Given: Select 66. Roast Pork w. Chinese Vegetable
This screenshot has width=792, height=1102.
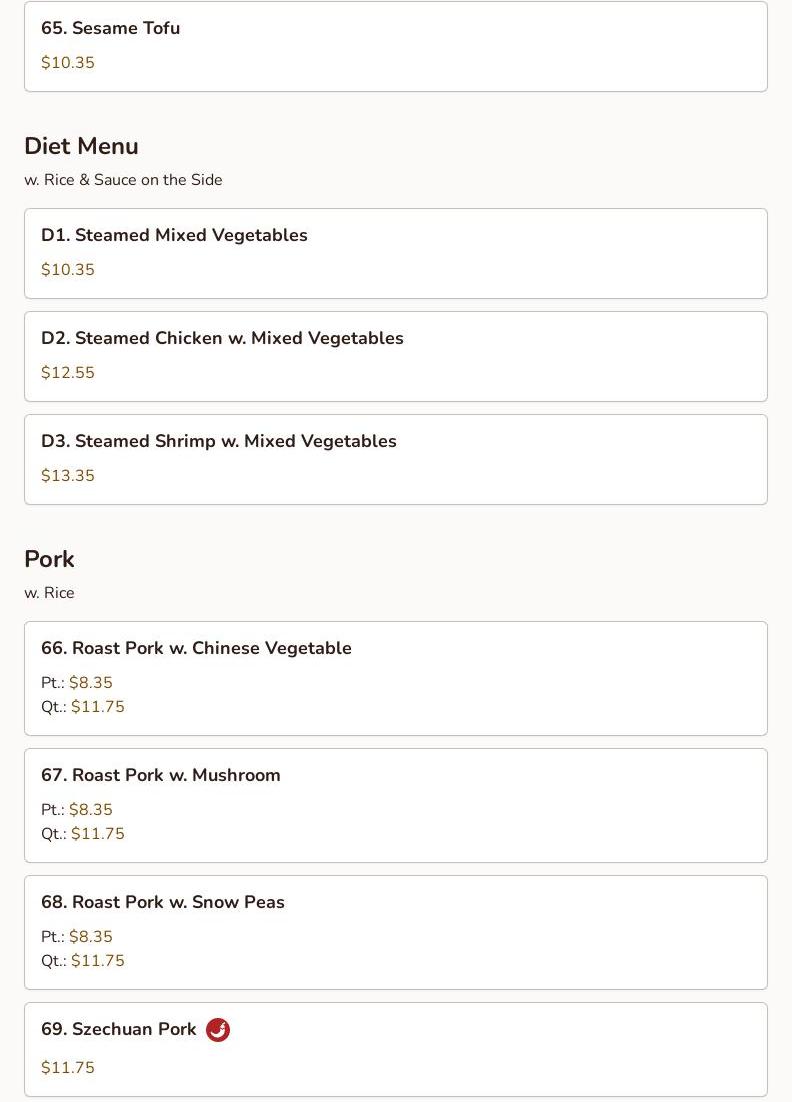Looking at the screenshot, I should 396,678.
